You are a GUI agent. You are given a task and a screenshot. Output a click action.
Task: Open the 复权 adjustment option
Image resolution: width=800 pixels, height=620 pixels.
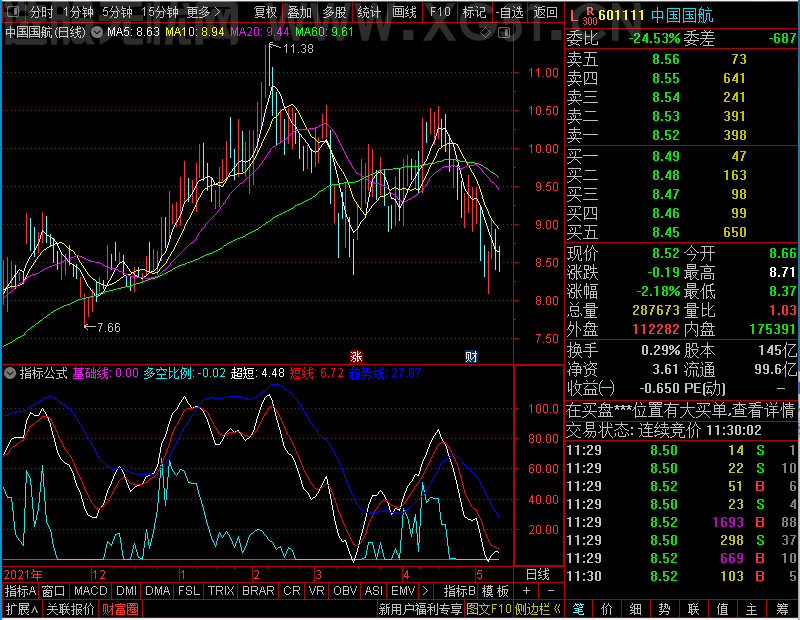click(265, 12)
